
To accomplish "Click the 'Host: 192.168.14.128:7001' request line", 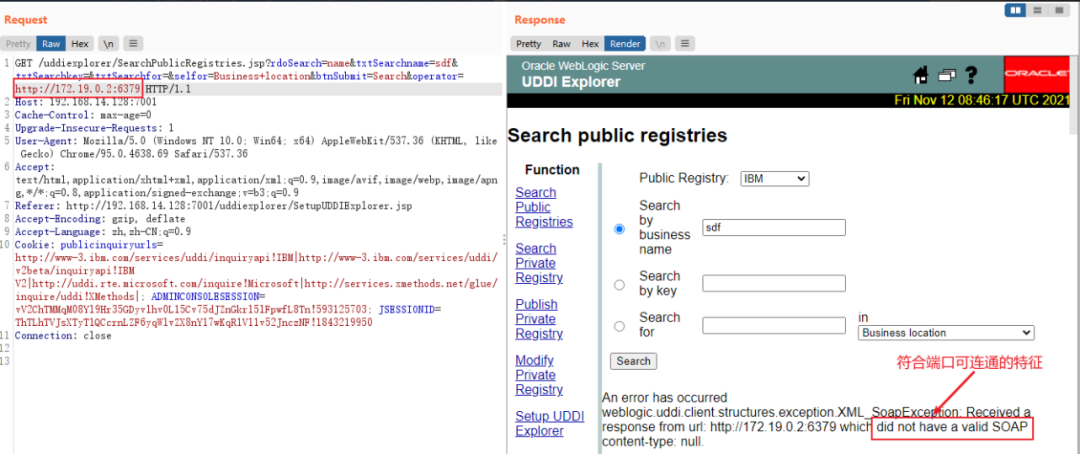I will point(85,102).
